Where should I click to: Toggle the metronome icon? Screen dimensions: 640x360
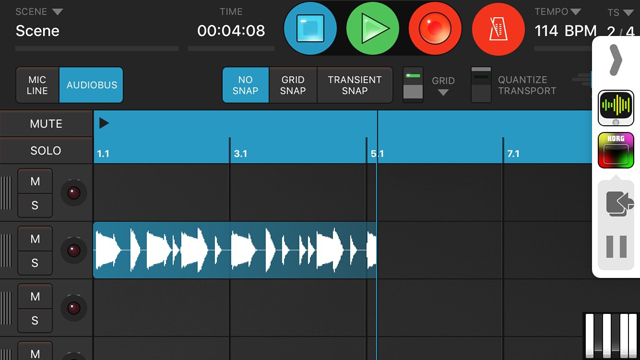point(498,29)
